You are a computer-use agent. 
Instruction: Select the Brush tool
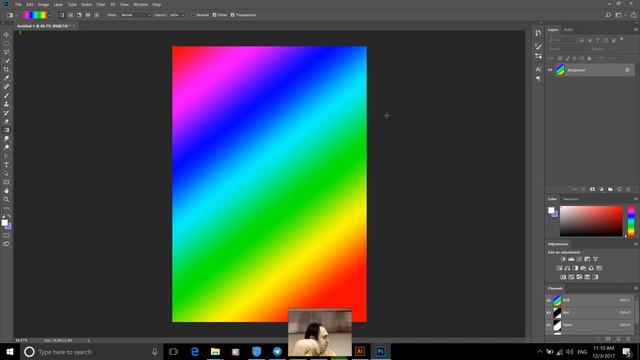(6, 95)
